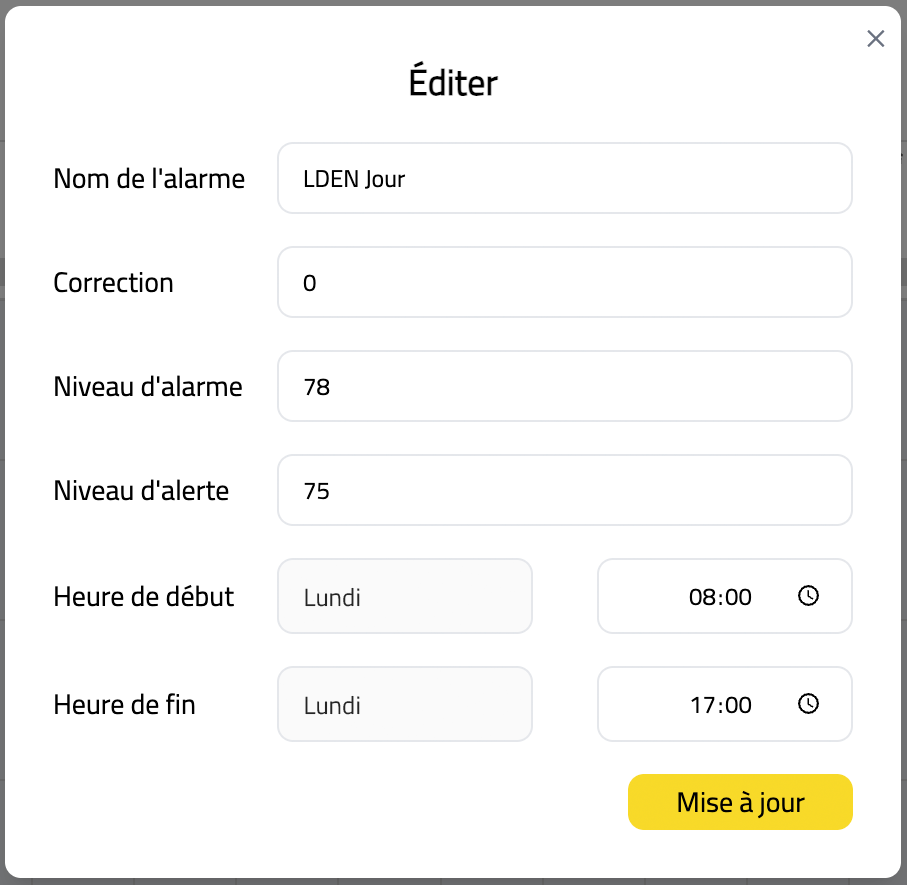Click the "Niveau d'alerte" label
907x885 pixels.
coord(141,490)
